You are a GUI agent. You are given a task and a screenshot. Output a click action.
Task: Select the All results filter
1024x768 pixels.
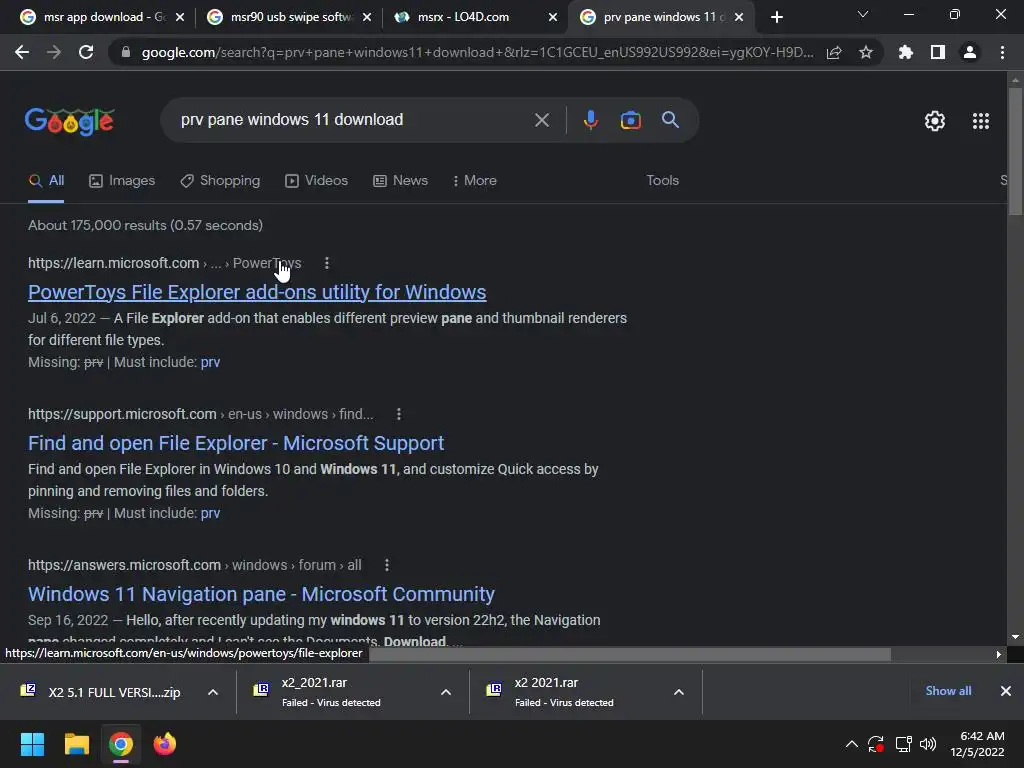tap(46, 181)
